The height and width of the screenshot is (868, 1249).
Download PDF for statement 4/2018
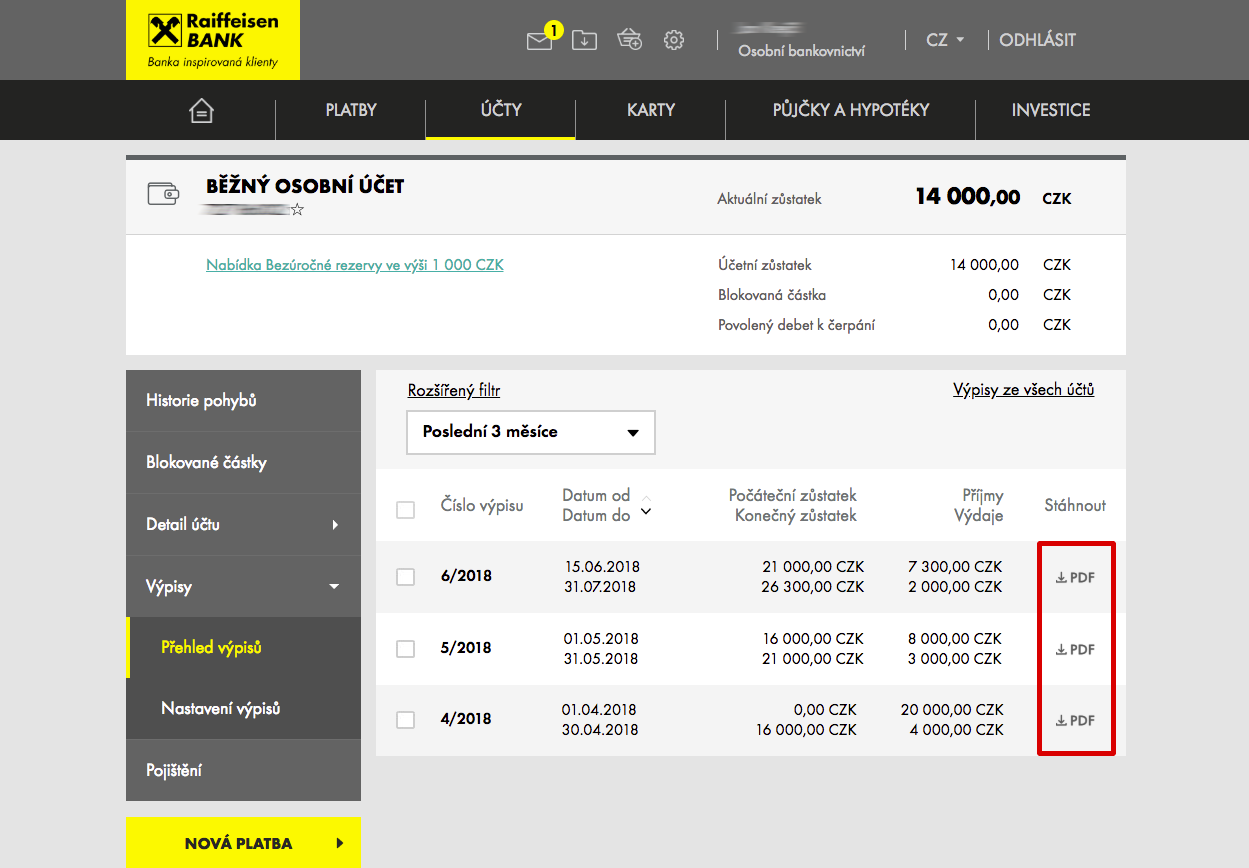pyautogui.click(x=1075, y=720)
